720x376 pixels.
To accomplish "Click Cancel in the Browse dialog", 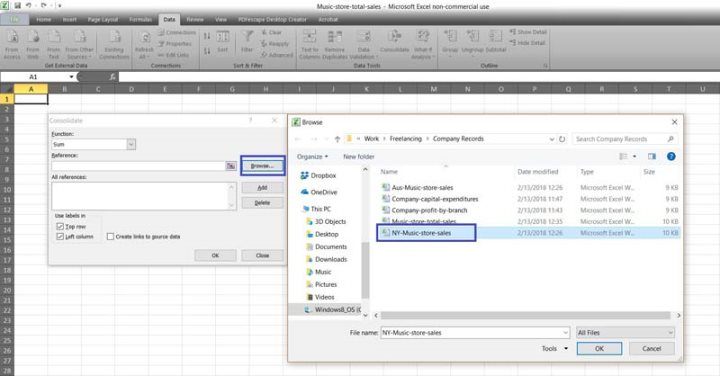I will tap(652, 348).
